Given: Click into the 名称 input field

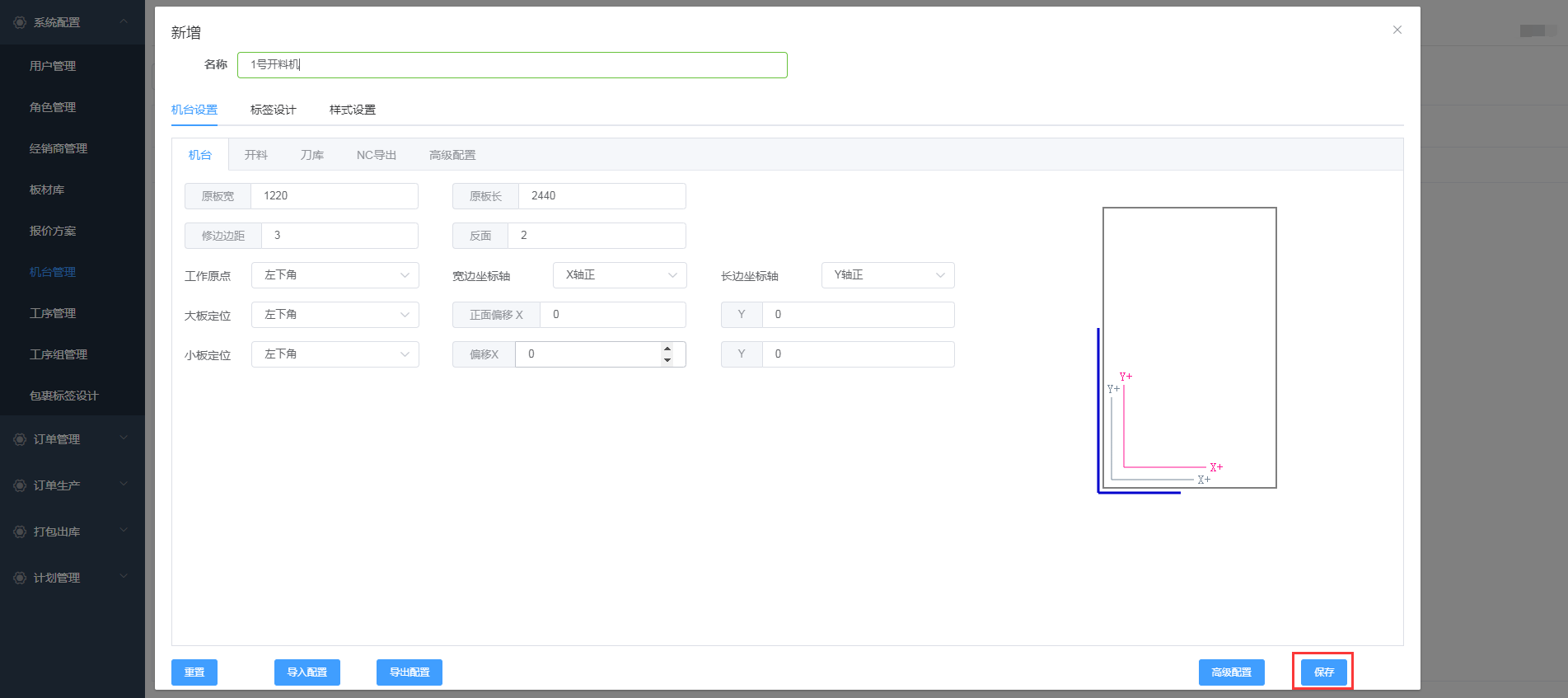Looking at the screenshot, I should point(512,65).
